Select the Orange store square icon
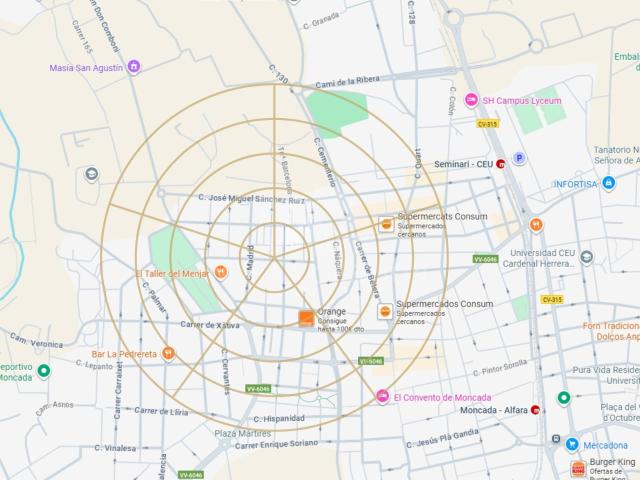The width and height of the screenshot is (640, 480). 306,318
